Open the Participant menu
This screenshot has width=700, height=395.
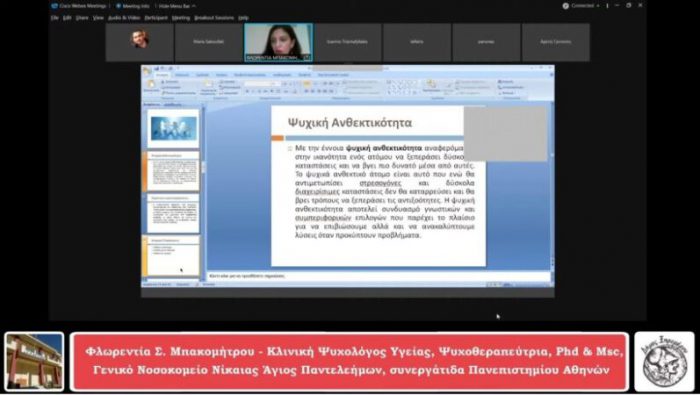[x=156, y=18]
